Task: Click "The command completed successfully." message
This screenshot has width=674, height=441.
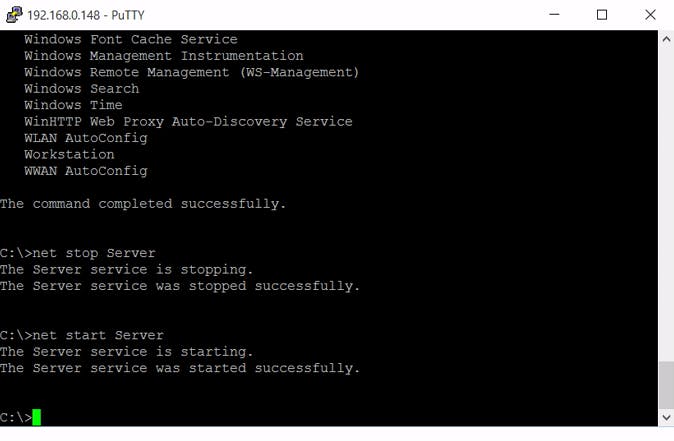Action: [x=143, y=204]
